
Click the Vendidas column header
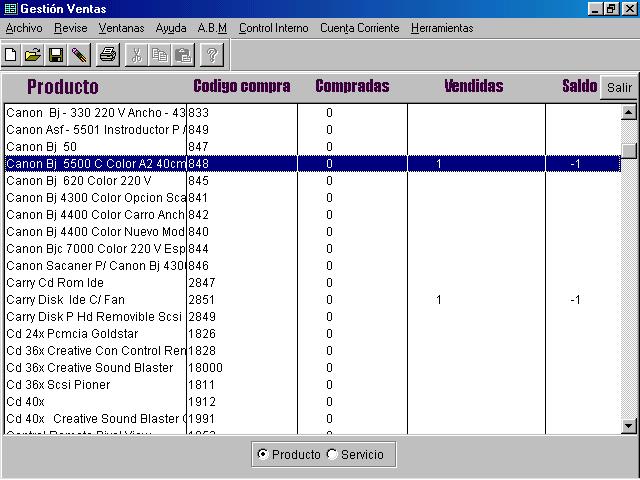473,86
